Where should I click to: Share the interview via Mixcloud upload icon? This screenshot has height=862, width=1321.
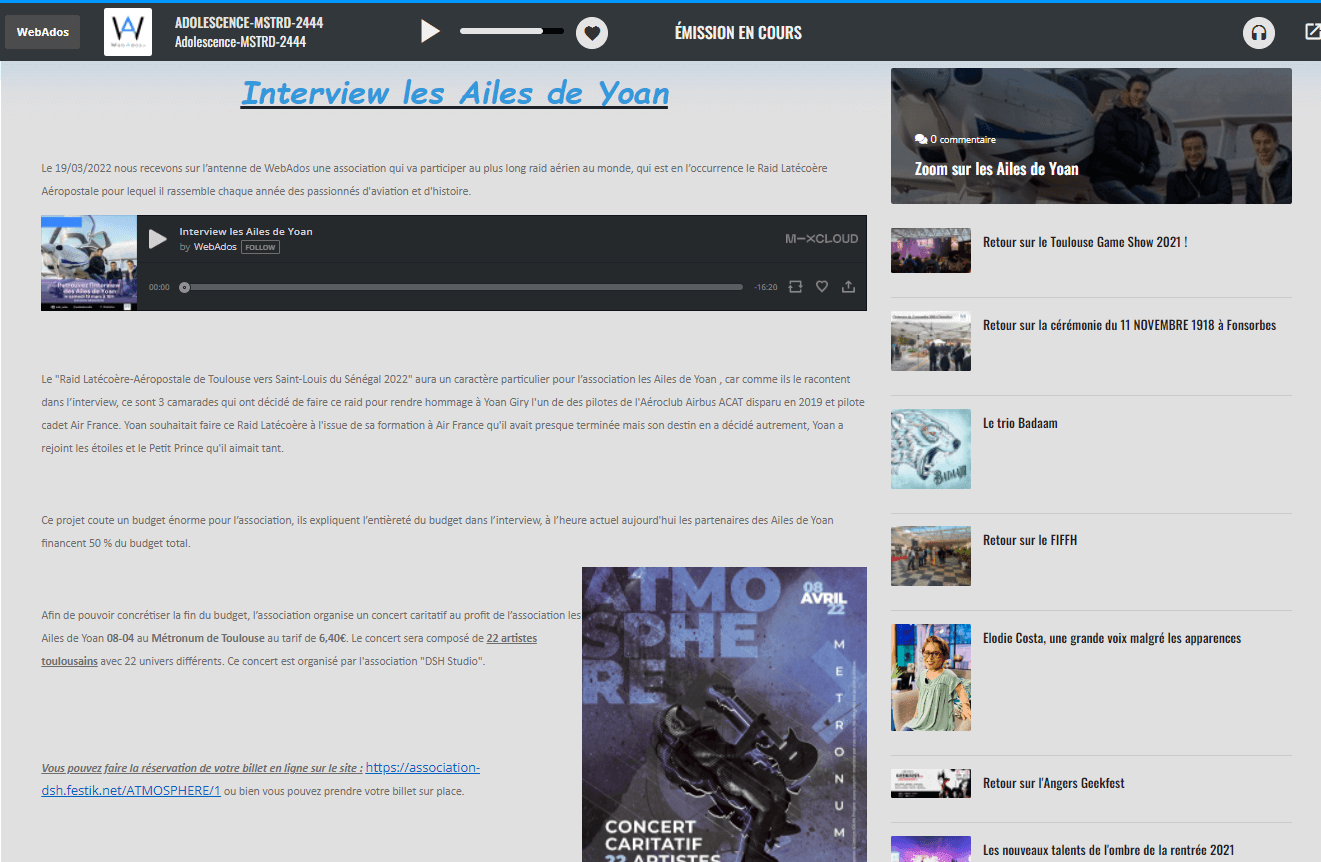point(849,287)
